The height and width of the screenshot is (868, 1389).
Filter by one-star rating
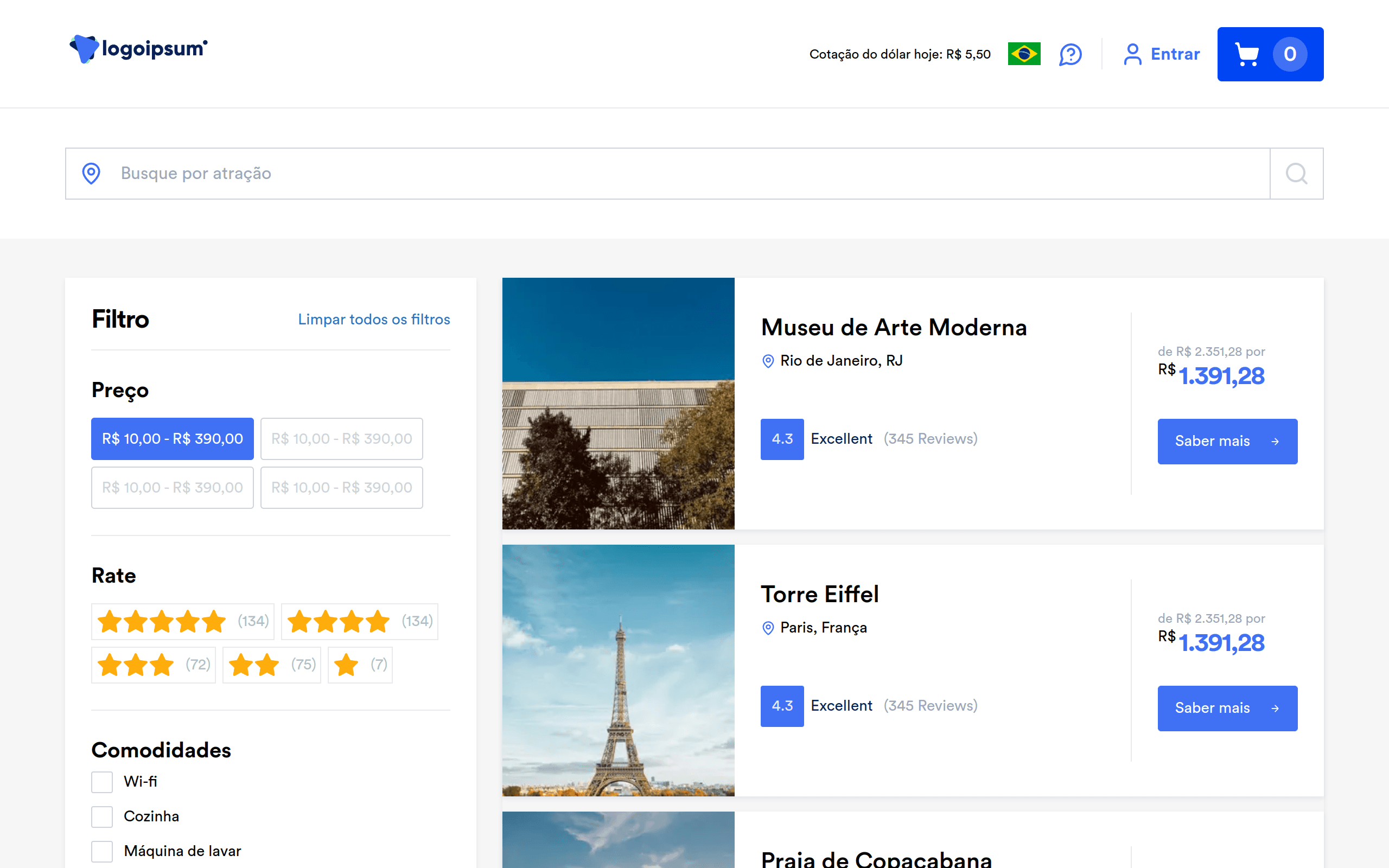point(360,665)
